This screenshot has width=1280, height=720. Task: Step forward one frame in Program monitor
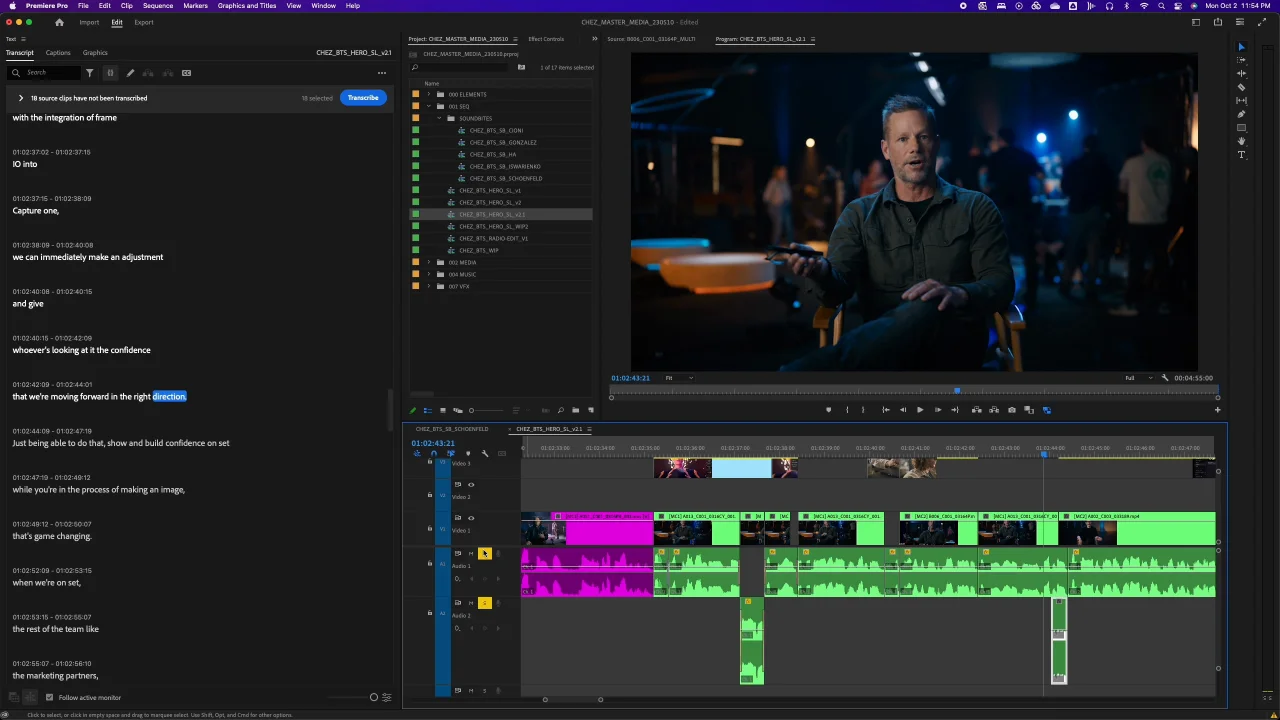(938, 410)
